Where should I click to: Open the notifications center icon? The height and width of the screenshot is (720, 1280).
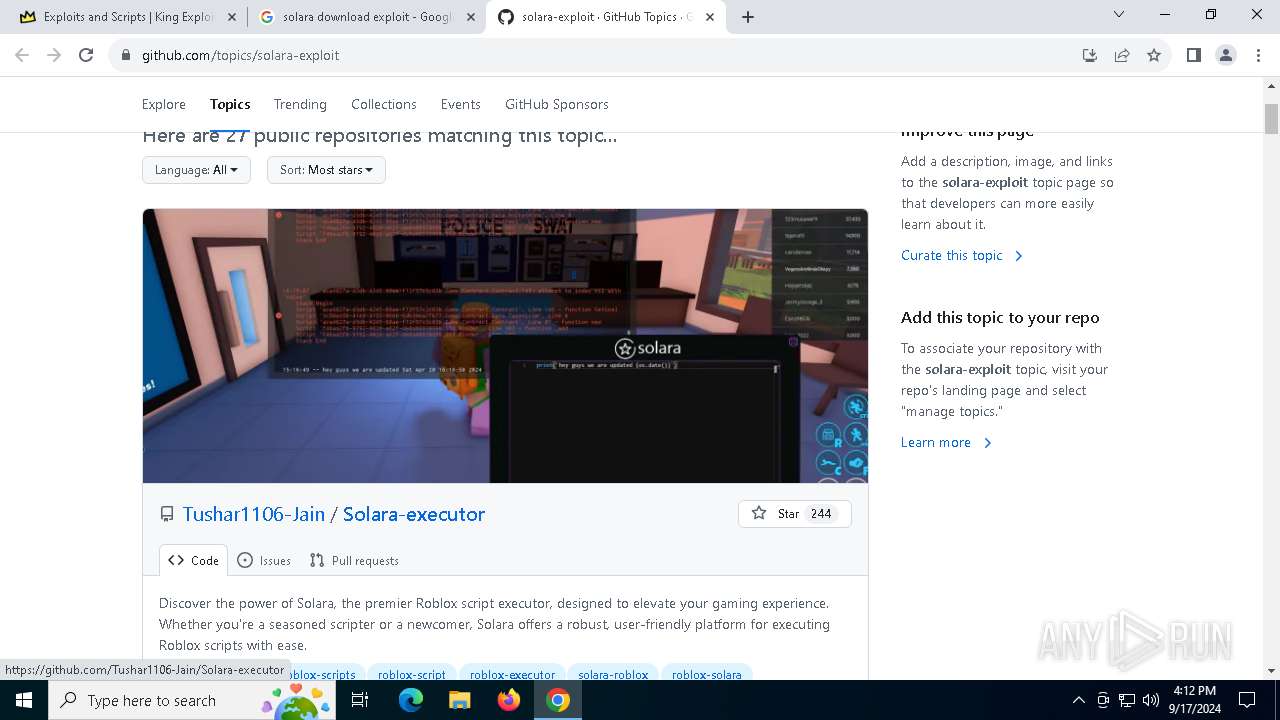point(1247,700)
